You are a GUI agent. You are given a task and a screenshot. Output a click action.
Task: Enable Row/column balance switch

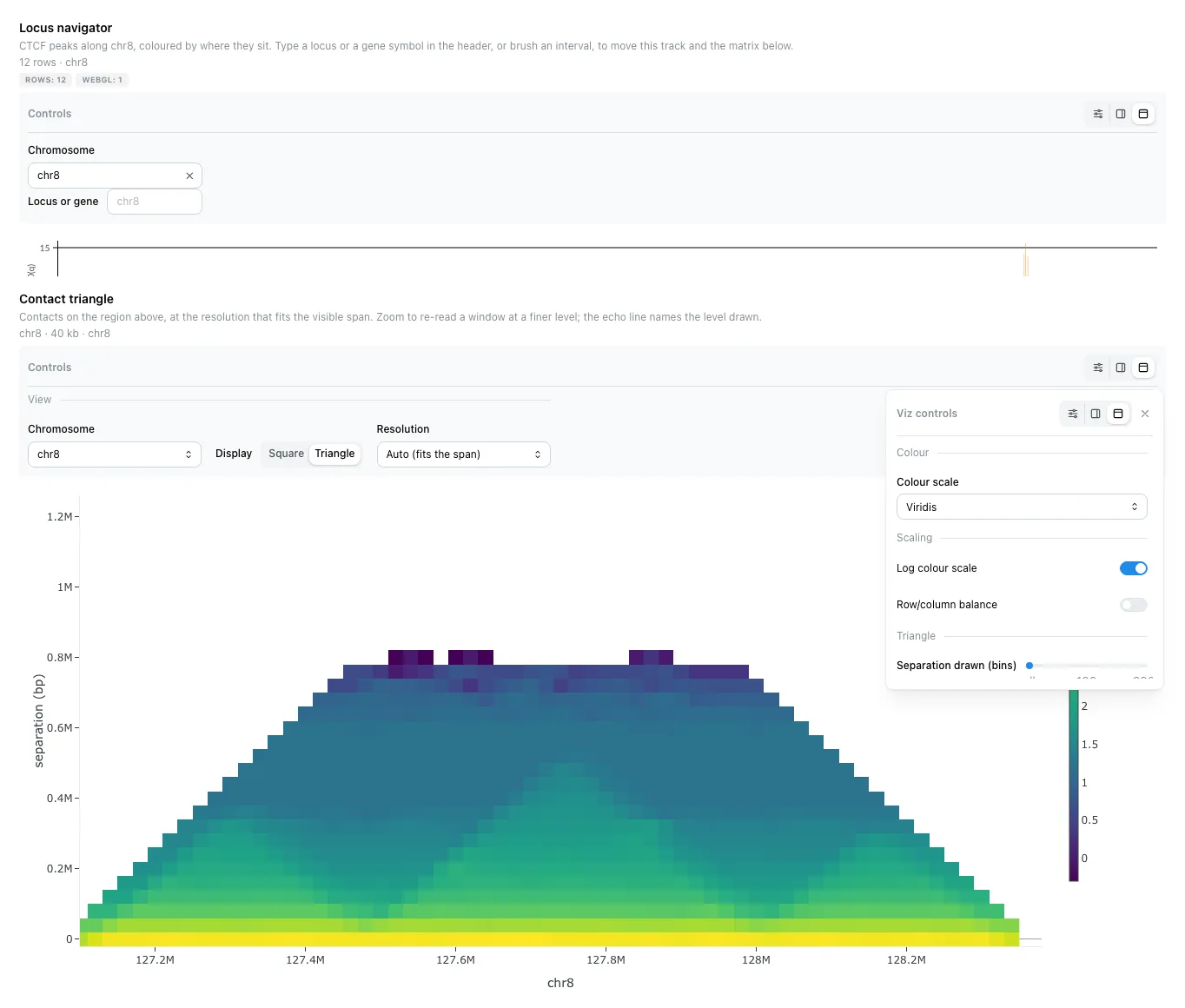coord(1134,605)
